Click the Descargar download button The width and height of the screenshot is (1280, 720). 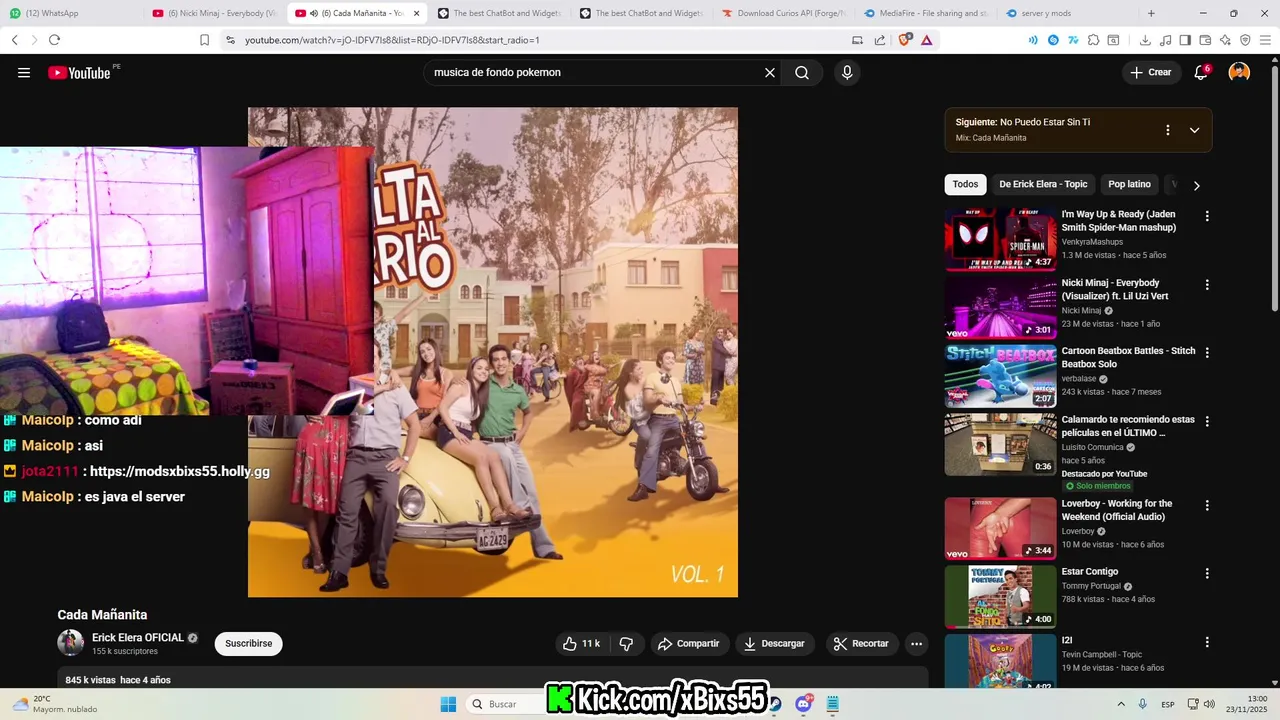774,644
